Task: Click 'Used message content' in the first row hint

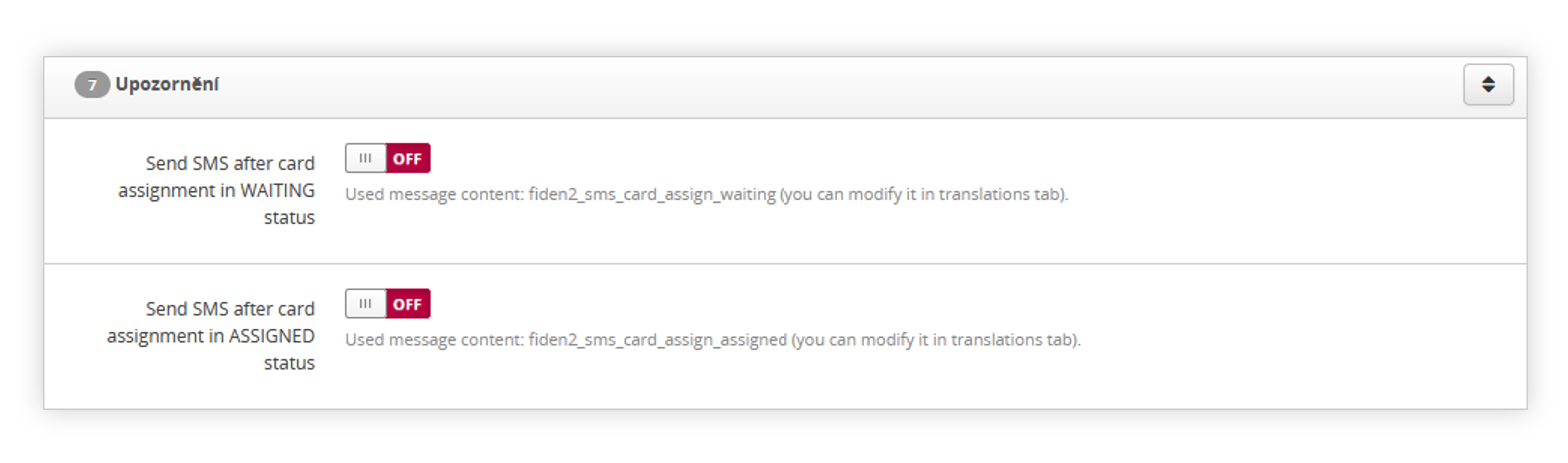Action: click(x=434, y=194)
